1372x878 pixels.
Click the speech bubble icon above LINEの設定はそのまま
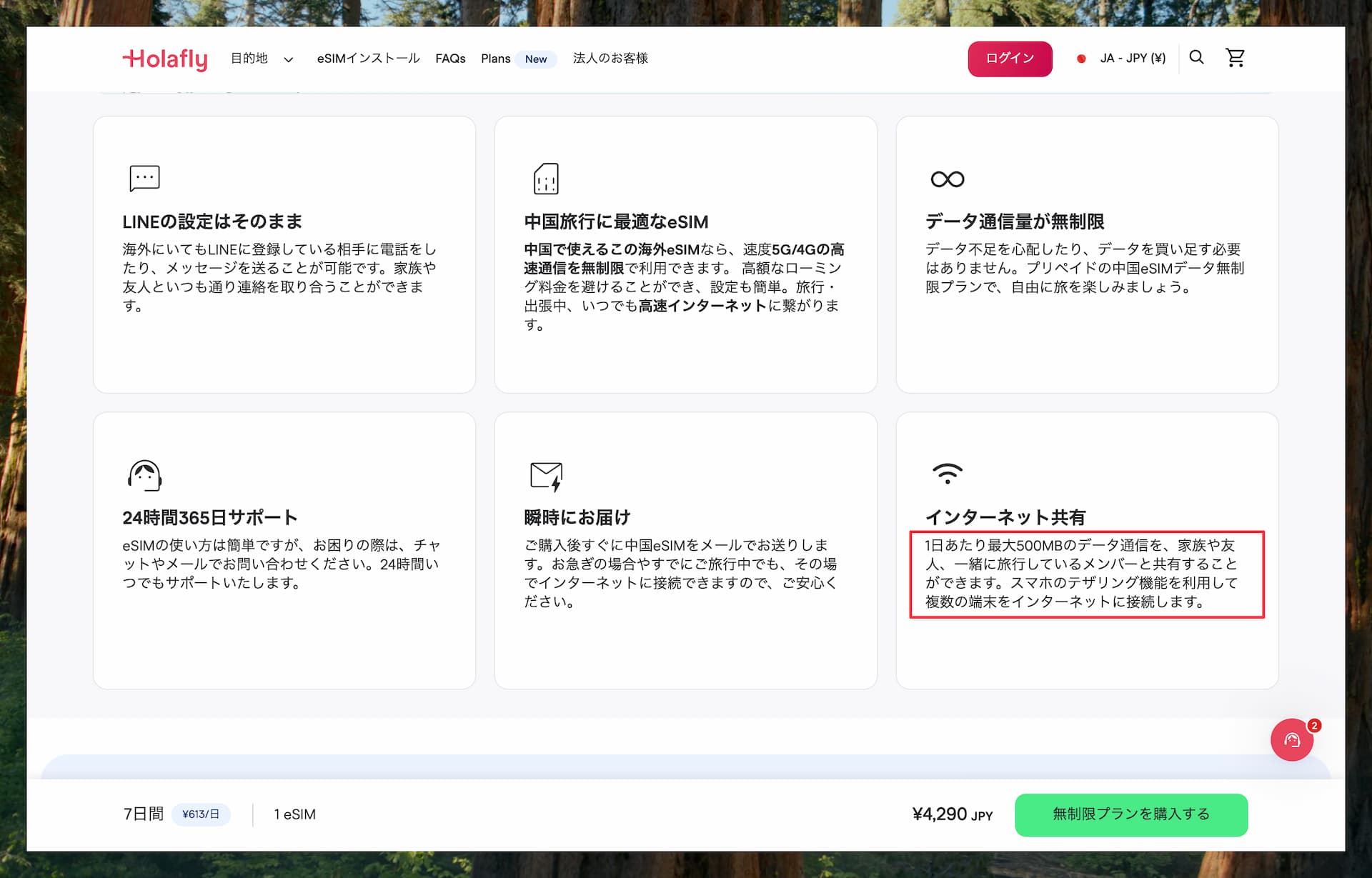click(145, 178)
